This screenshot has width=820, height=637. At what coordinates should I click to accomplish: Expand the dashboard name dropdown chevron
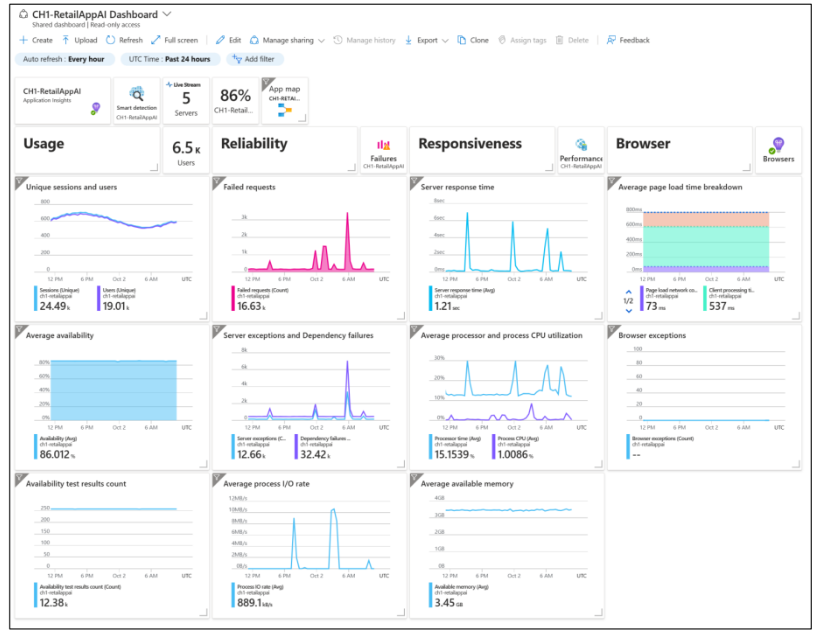[x=167, y=14]
